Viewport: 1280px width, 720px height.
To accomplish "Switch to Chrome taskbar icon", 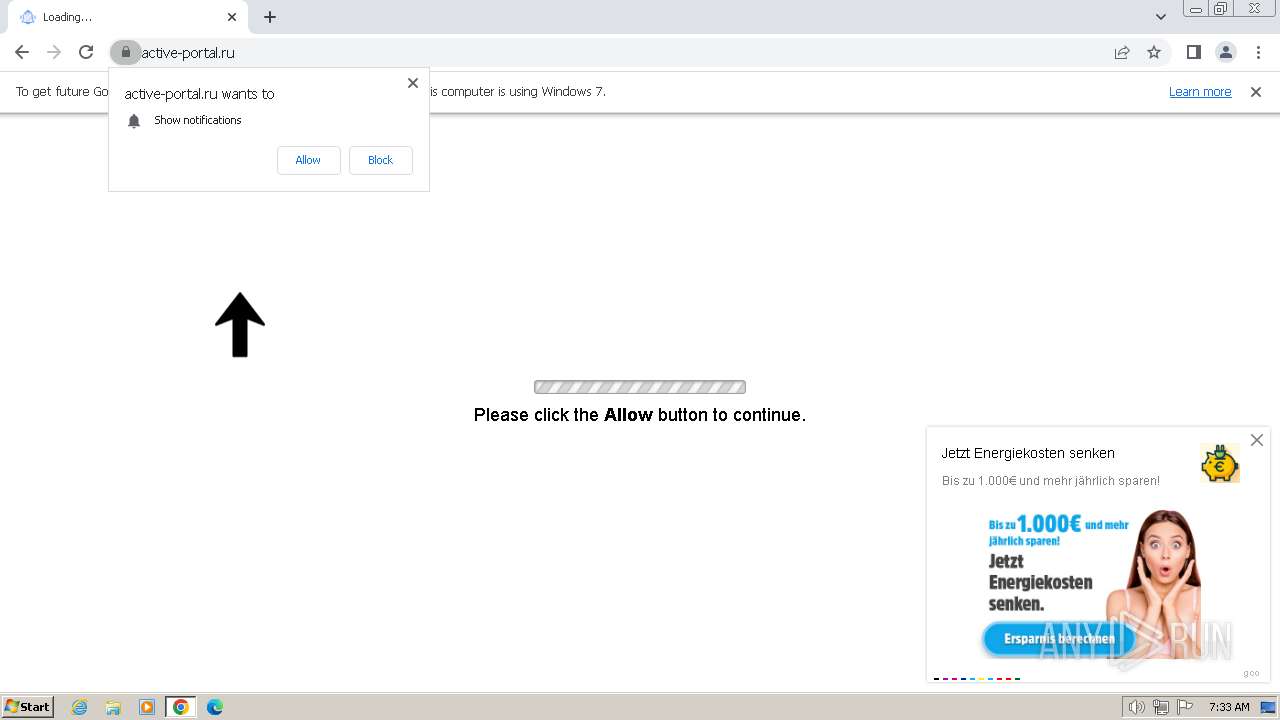I will (x=181, y=707).
